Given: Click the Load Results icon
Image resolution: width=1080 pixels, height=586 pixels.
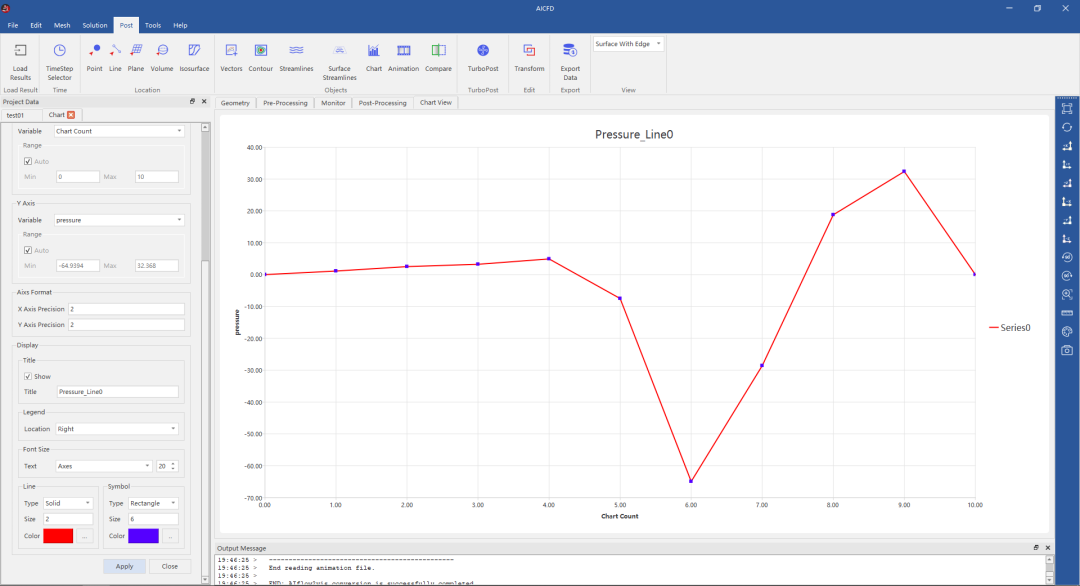Looking at the screenshot, I should click(20, 51).
